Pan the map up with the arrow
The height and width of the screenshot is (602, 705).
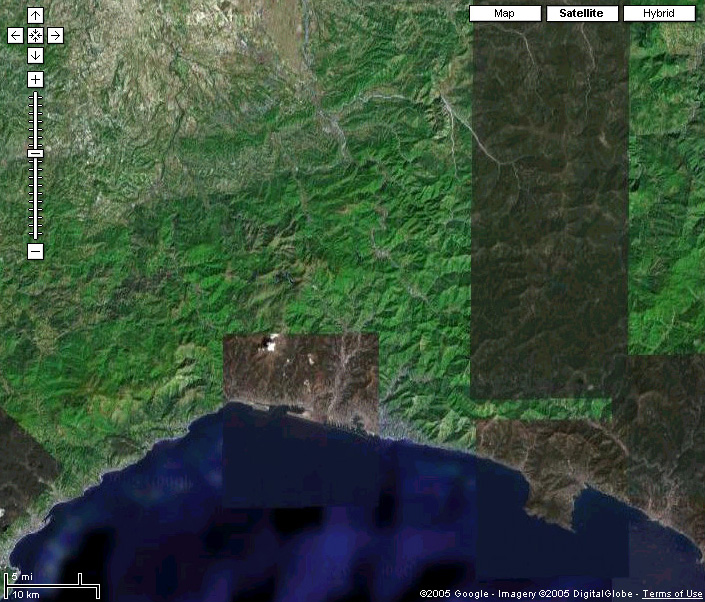pos(35,15)
